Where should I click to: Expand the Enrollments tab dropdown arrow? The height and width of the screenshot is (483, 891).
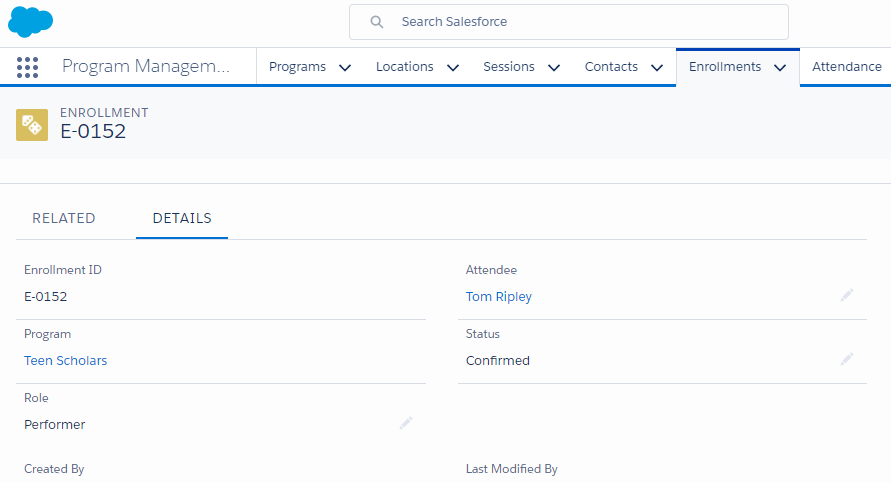[780, 68]
